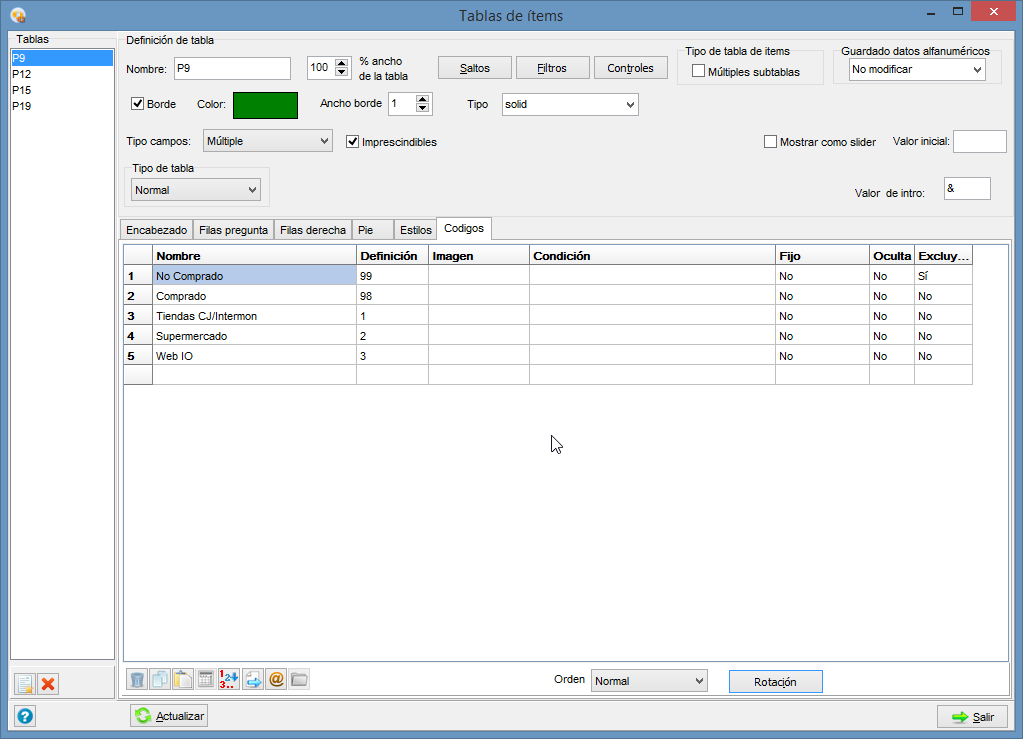
Task: Open the Filas derecha tab
Action: [x=313, y=230]
